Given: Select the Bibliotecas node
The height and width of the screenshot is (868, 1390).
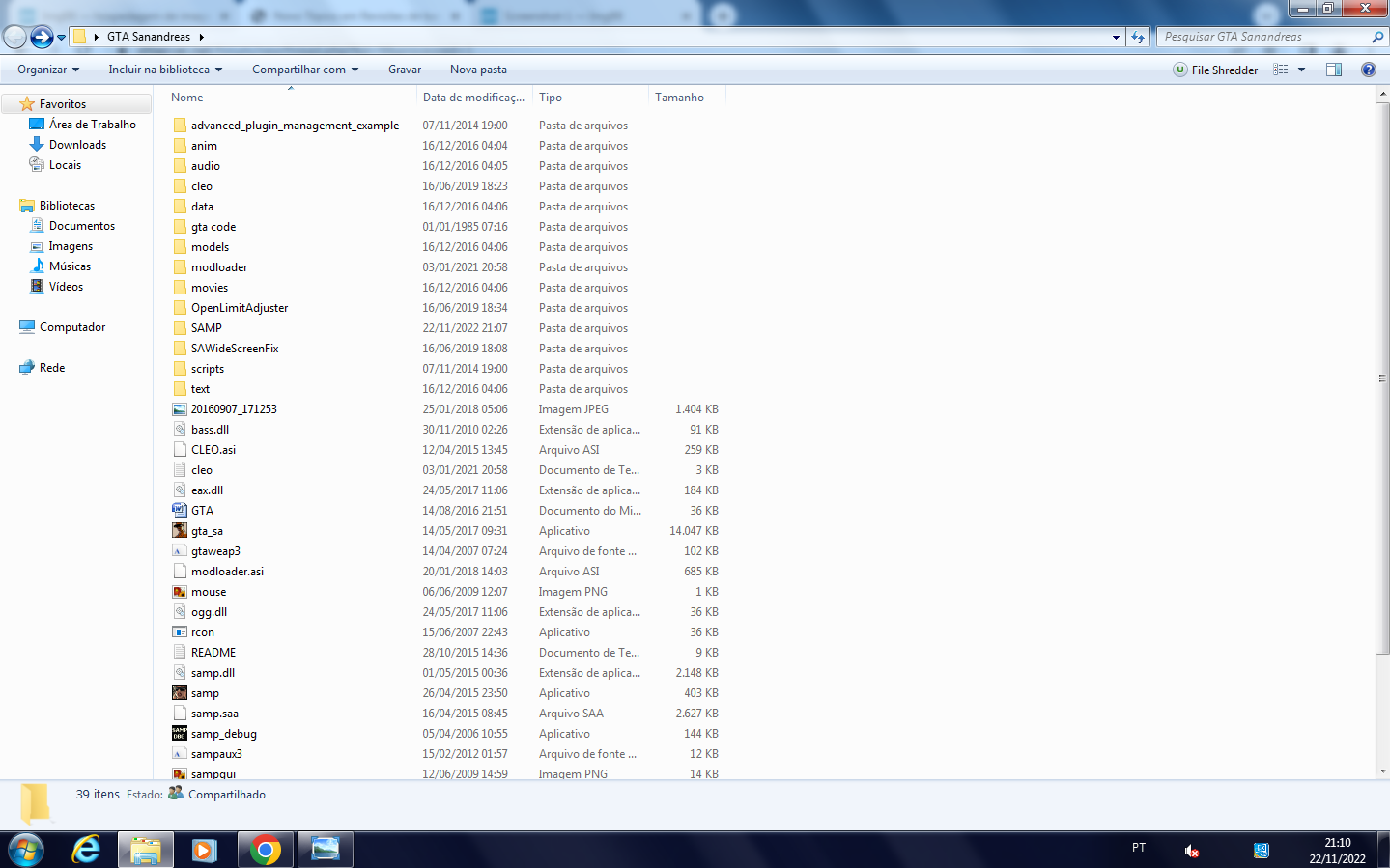Looking at the screenshot, I should click(67, 206).
